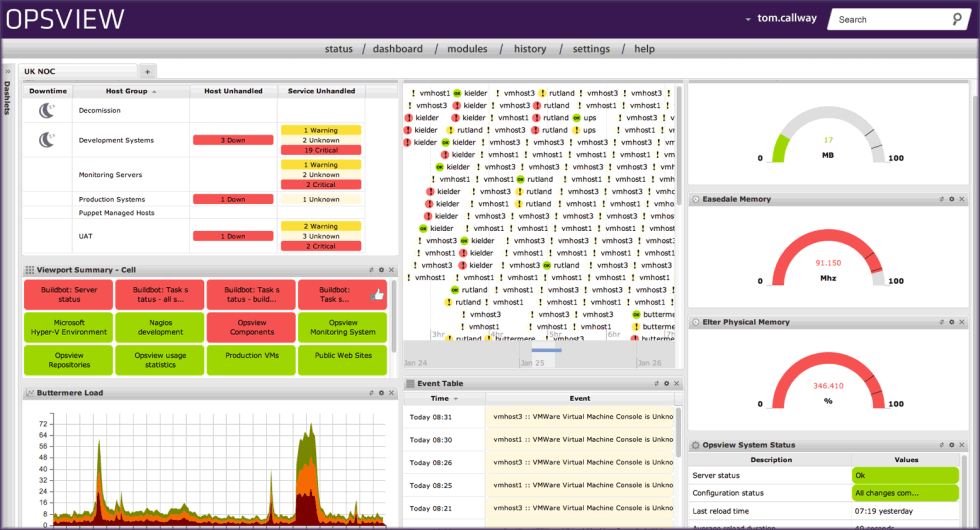Expand the Dashlets sidebar chevron

[x=8, y=71]
